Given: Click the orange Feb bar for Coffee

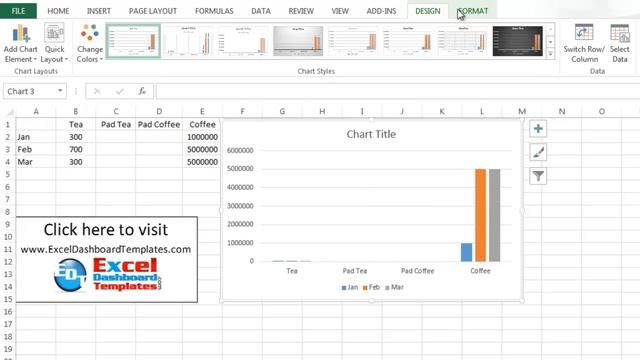Looking at the screenshot, I should (x=480, y=215).
